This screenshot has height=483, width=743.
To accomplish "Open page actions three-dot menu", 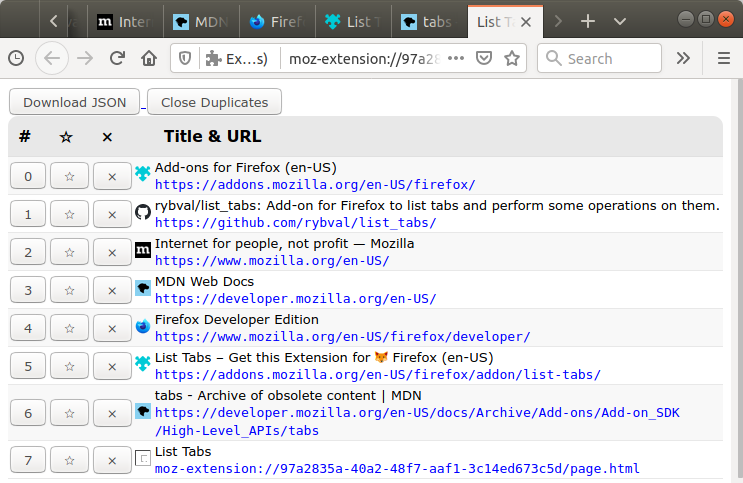I will 456,58.
